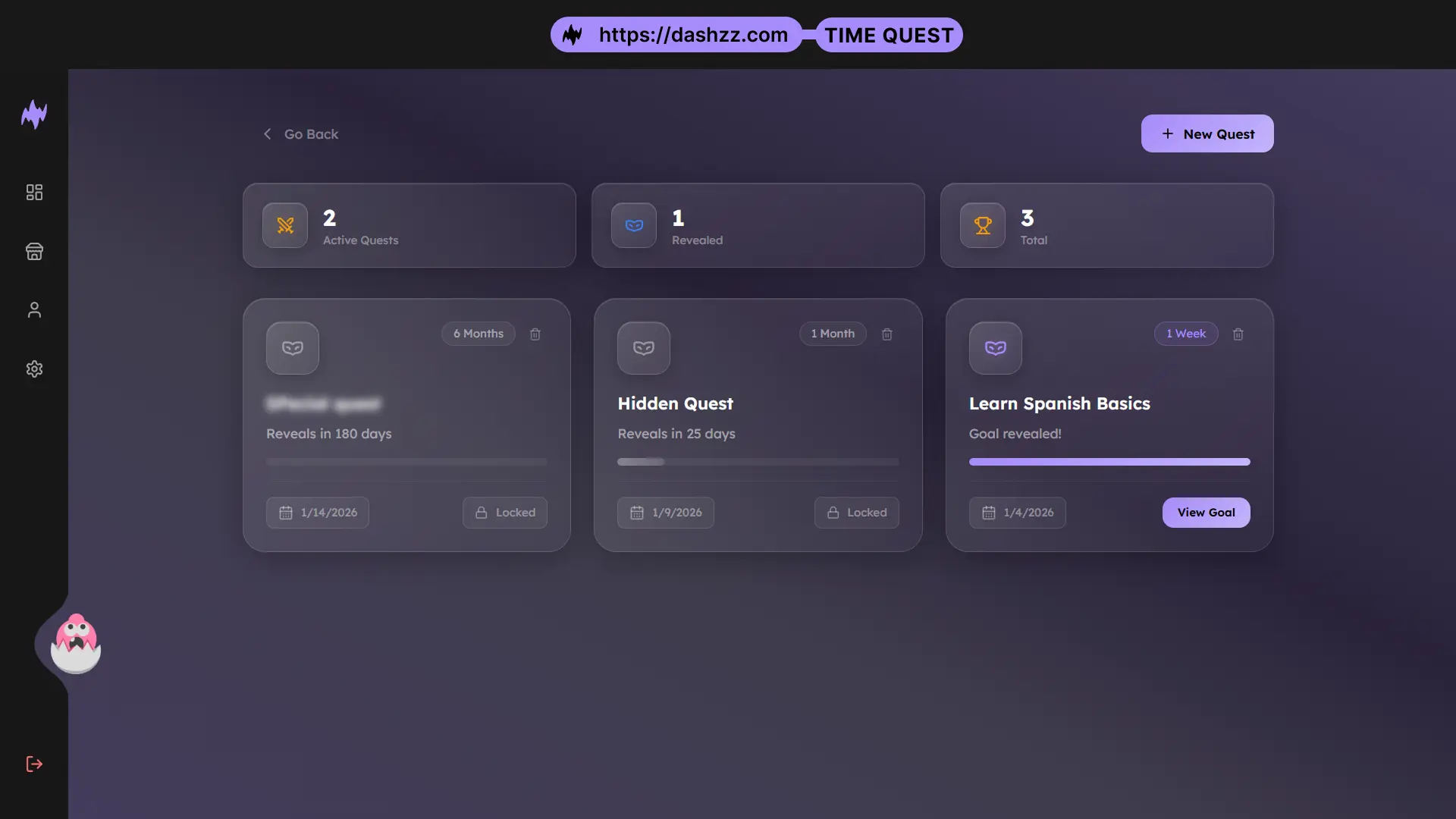Click the TIME QUEST title tab

tap(889, 35)
